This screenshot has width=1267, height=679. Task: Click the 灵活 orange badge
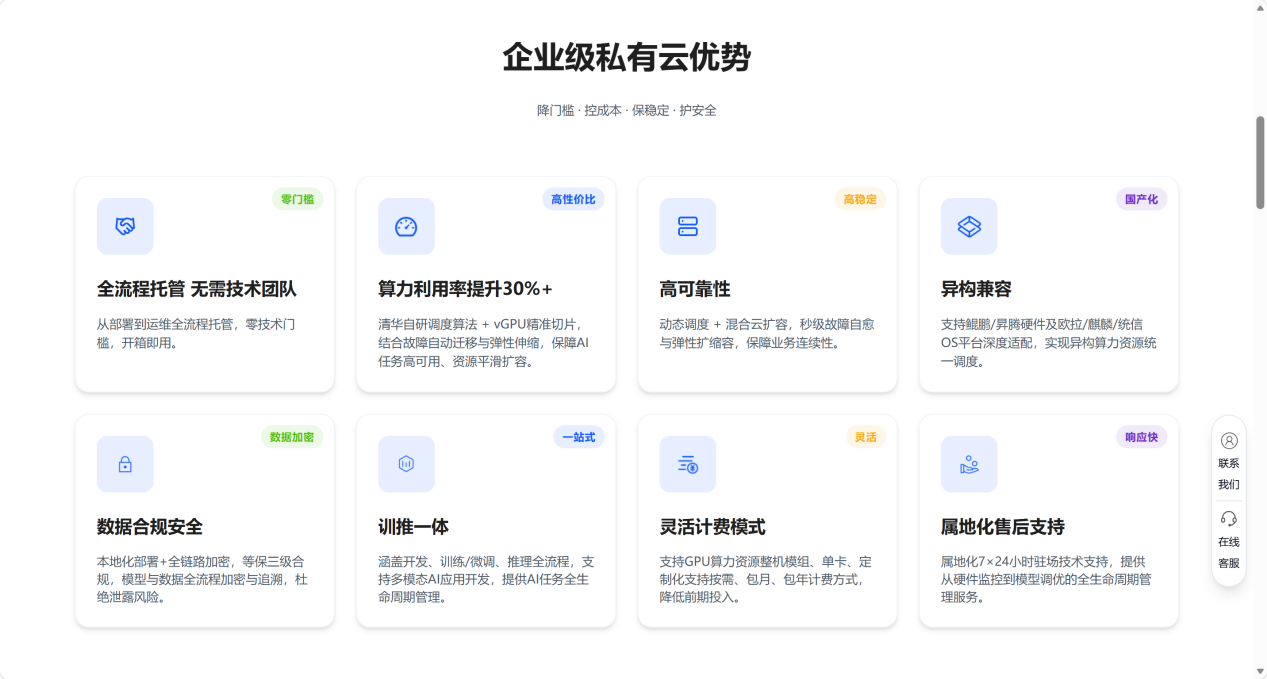(x=865, y=437)
